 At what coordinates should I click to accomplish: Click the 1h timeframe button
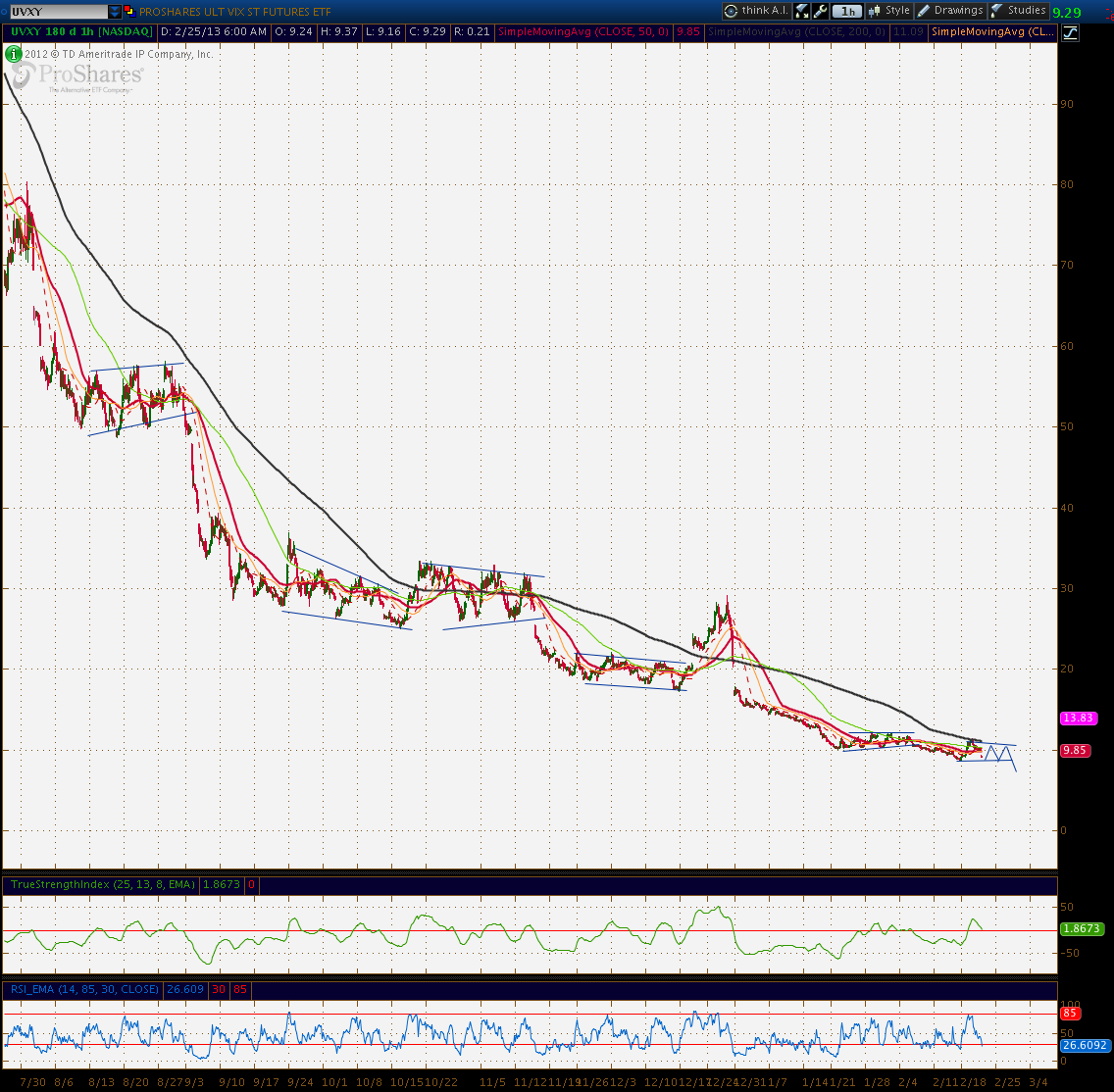click(847, 11)
